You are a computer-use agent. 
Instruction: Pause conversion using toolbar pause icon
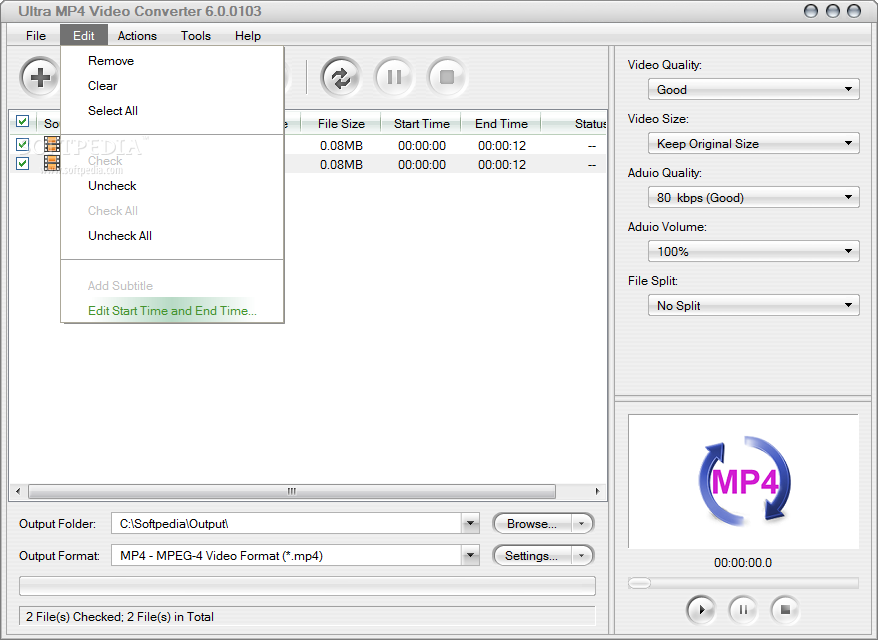pos(394,77)
